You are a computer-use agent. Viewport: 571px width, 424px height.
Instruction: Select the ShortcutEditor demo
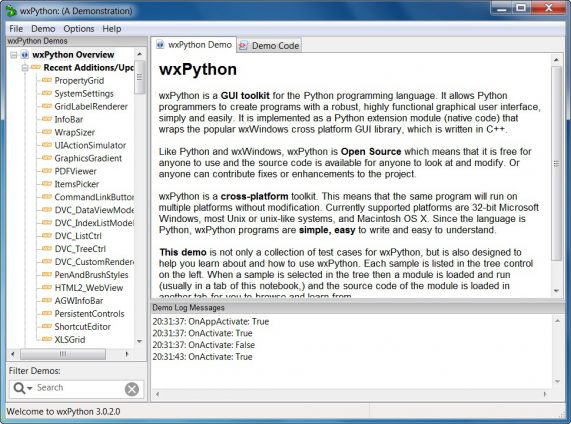tap(82, 327)
